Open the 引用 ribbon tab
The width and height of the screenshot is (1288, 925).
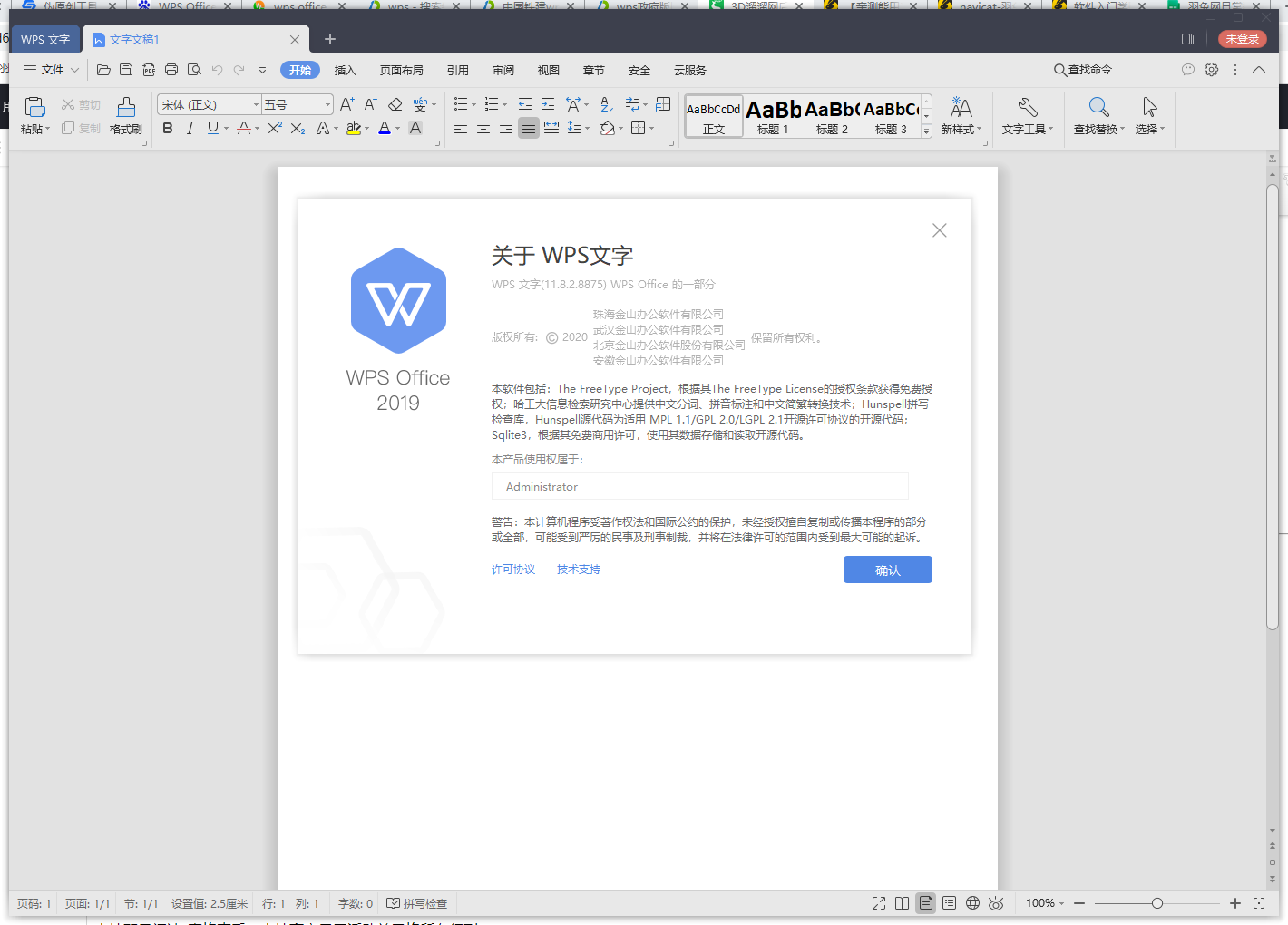458,70
